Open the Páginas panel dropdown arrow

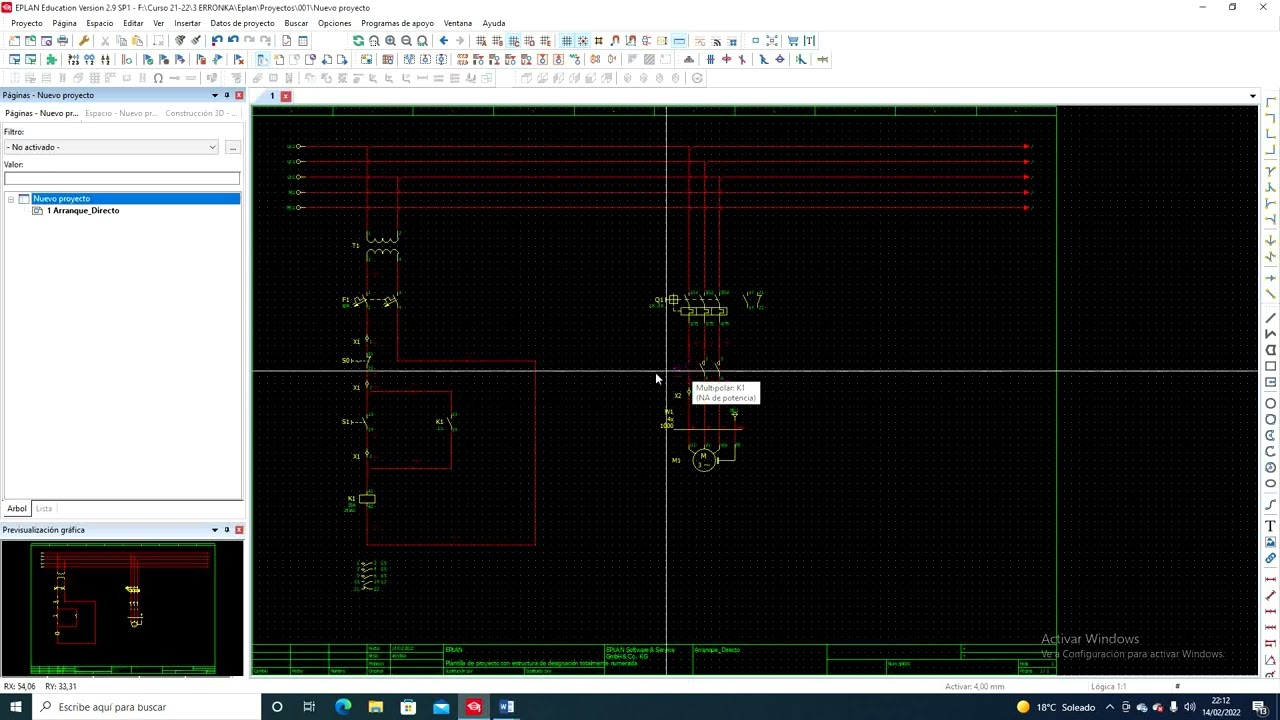click(x=214, y=95)
